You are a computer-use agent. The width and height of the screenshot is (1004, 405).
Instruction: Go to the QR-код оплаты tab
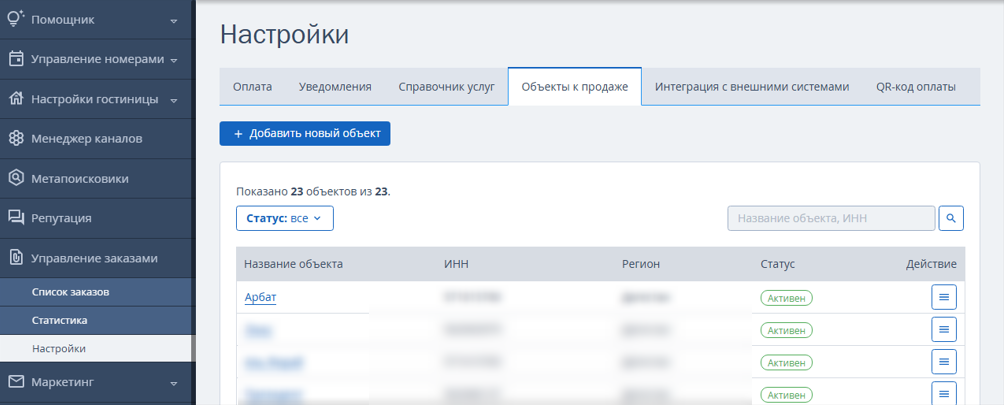tap(916, 86)
